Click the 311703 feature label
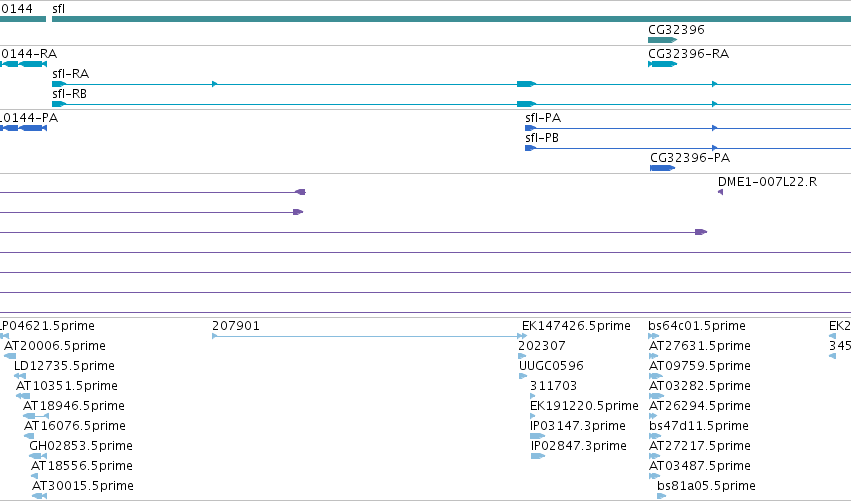 click(554, 386)
